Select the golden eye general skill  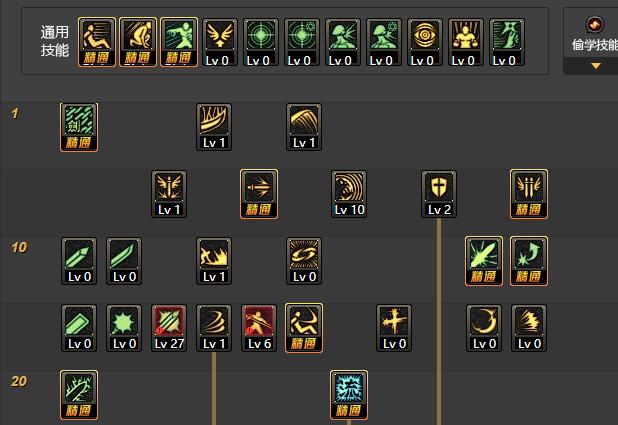[424, 42]
